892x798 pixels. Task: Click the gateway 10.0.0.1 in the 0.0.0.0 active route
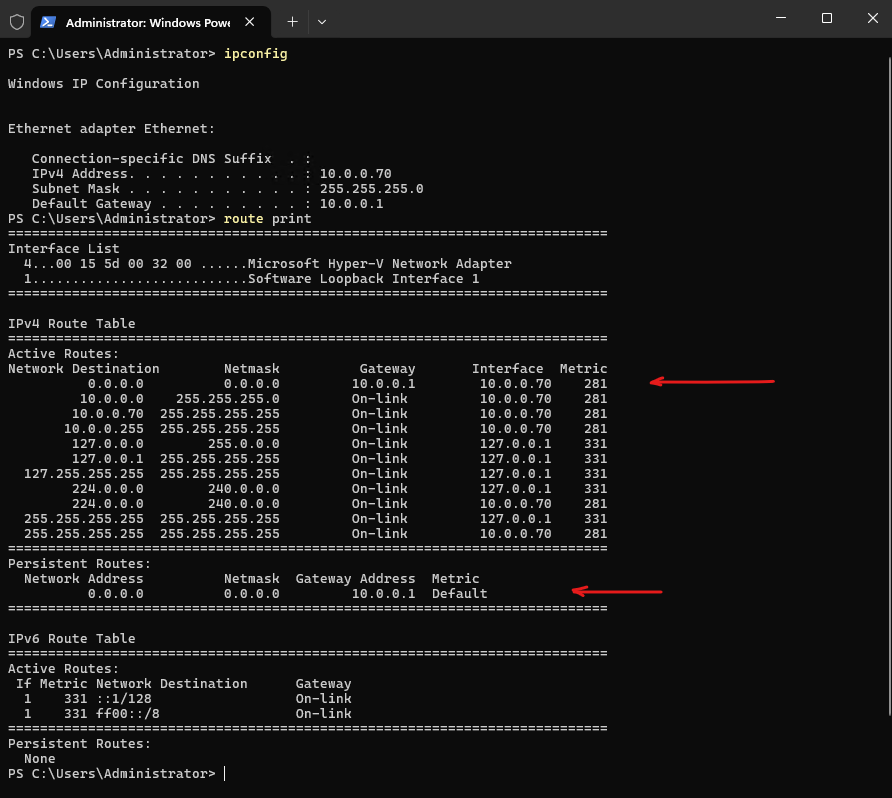pyautogui.click(x=383, y=384)
